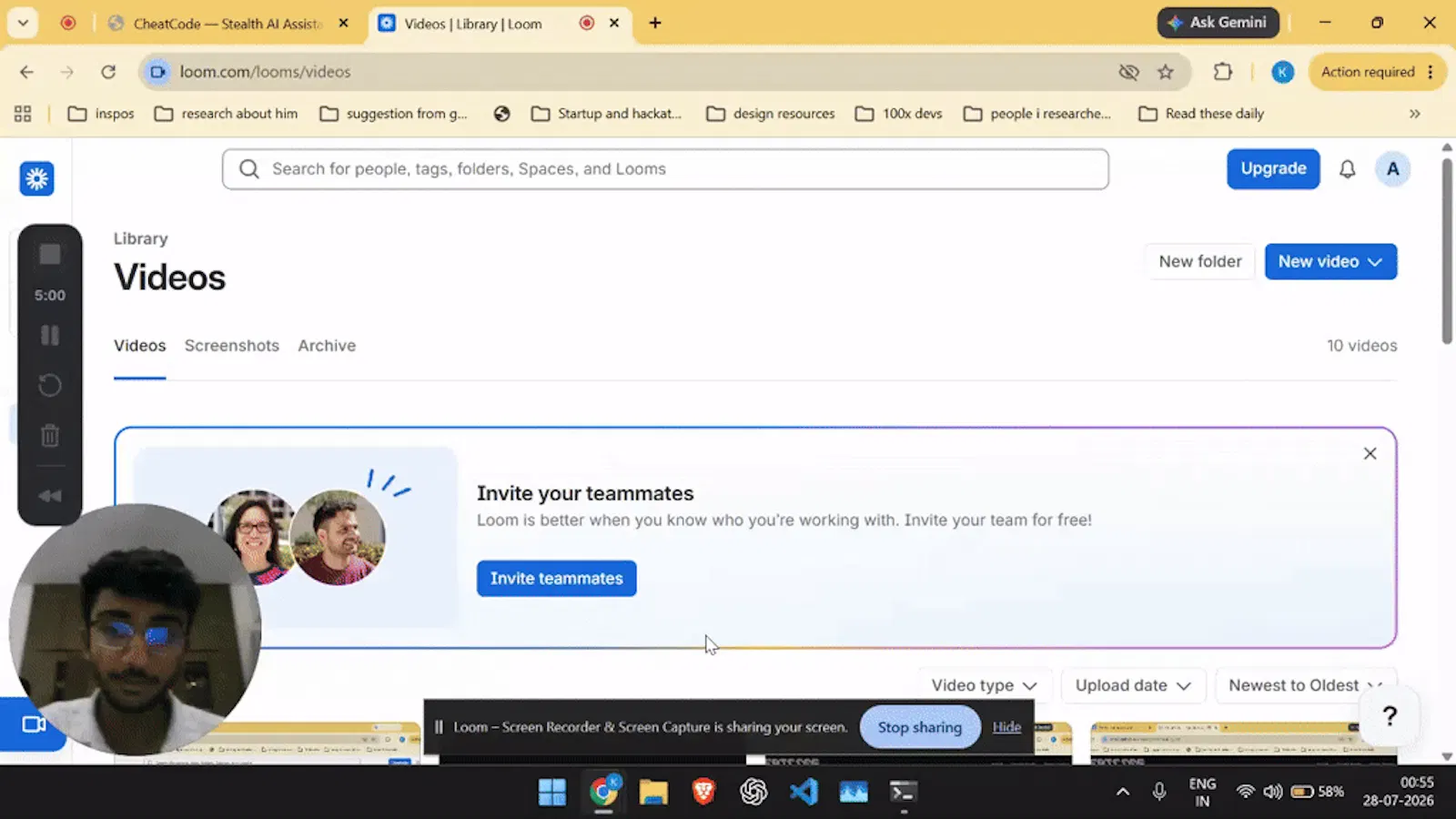Click the New folder button
1456x819 pixels.
point(1199,262)
